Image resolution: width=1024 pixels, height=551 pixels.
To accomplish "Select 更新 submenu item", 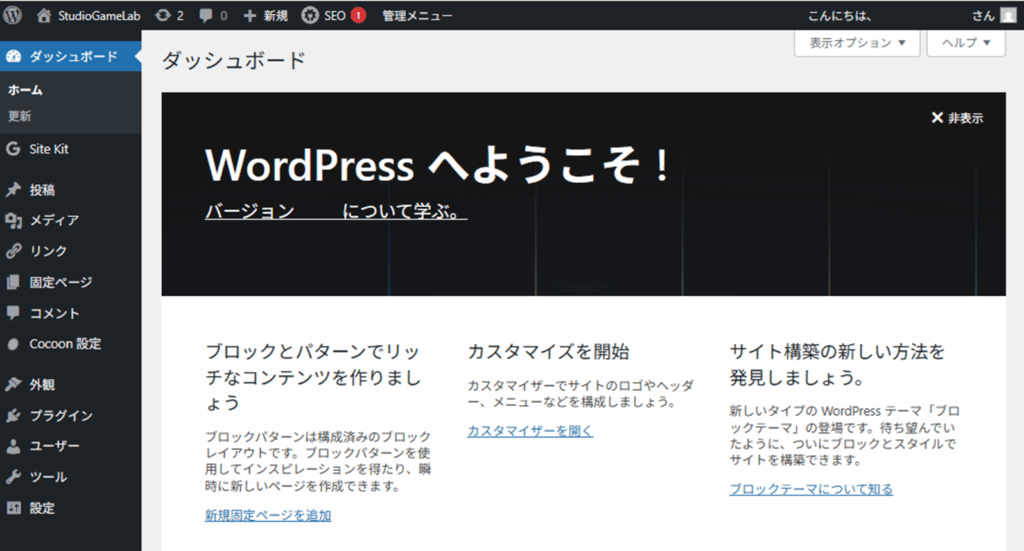I will 20,116.
